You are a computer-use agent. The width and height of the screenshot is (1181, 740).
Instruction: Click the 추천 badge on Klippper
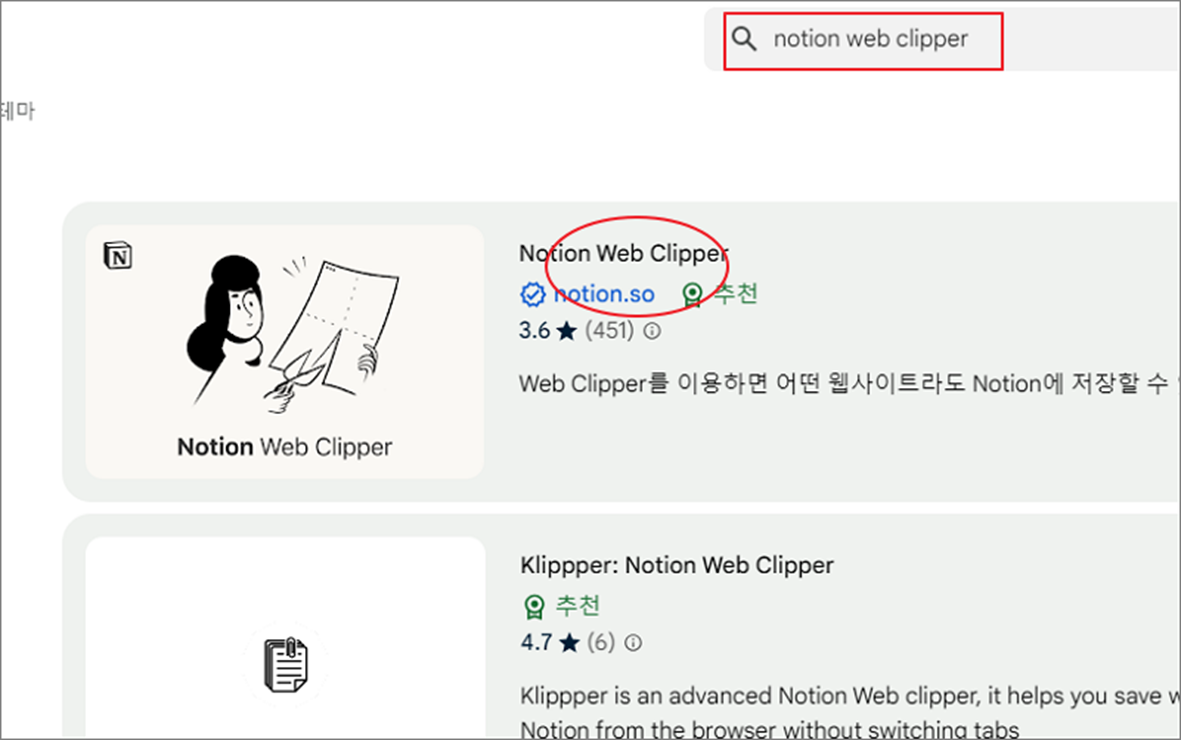[562, 605]
